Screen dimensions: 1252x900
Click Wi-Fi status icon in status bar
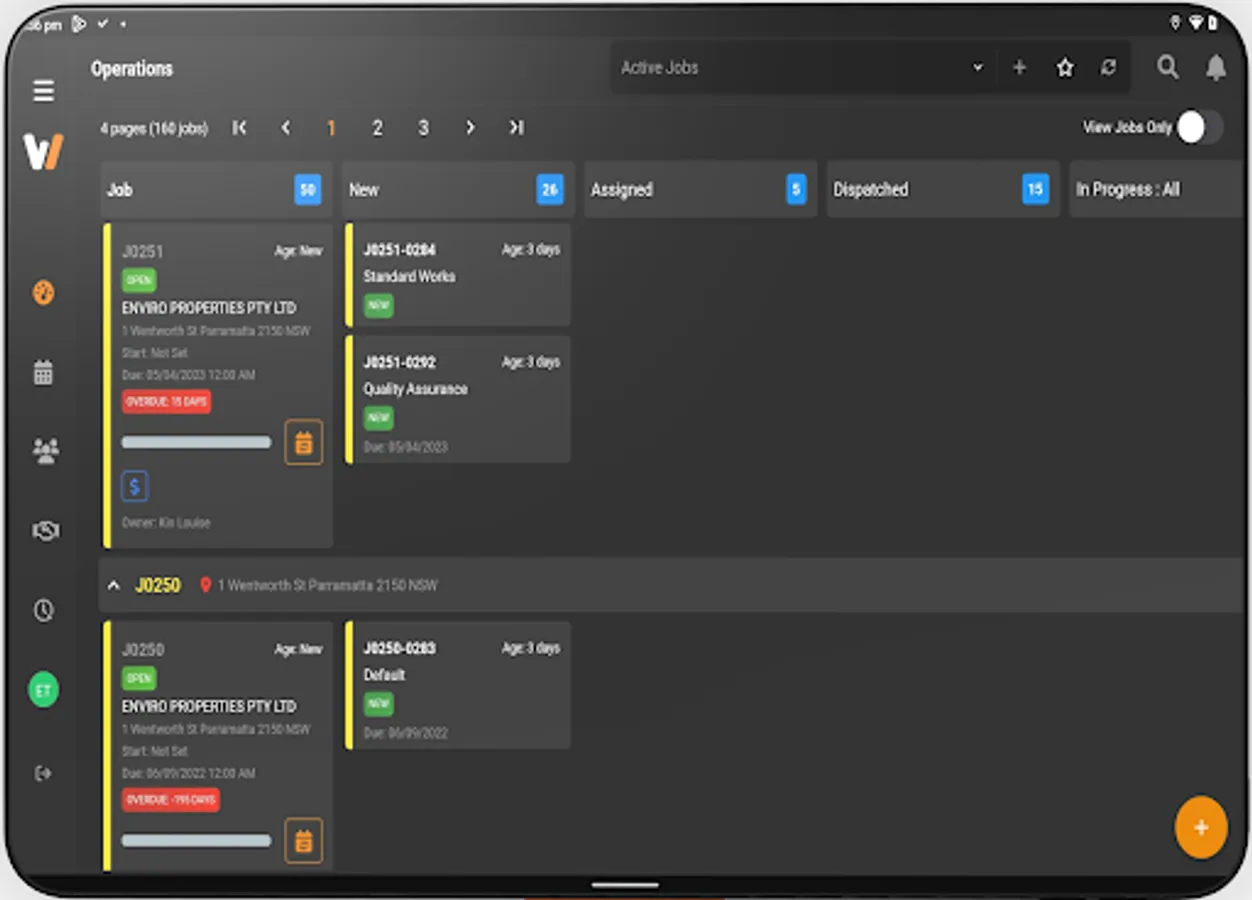[1195, 23]
